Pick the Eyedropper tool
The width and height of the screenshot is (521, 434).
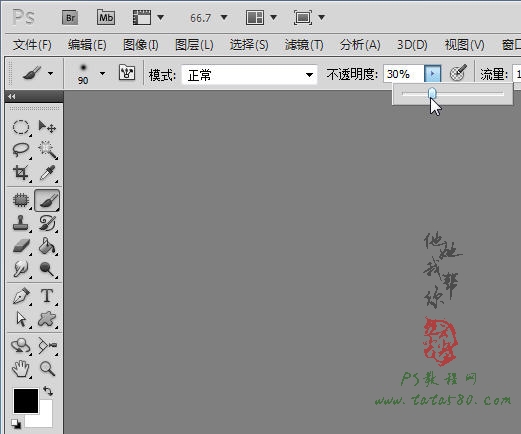pyautogui.click(x=48, y=173)
